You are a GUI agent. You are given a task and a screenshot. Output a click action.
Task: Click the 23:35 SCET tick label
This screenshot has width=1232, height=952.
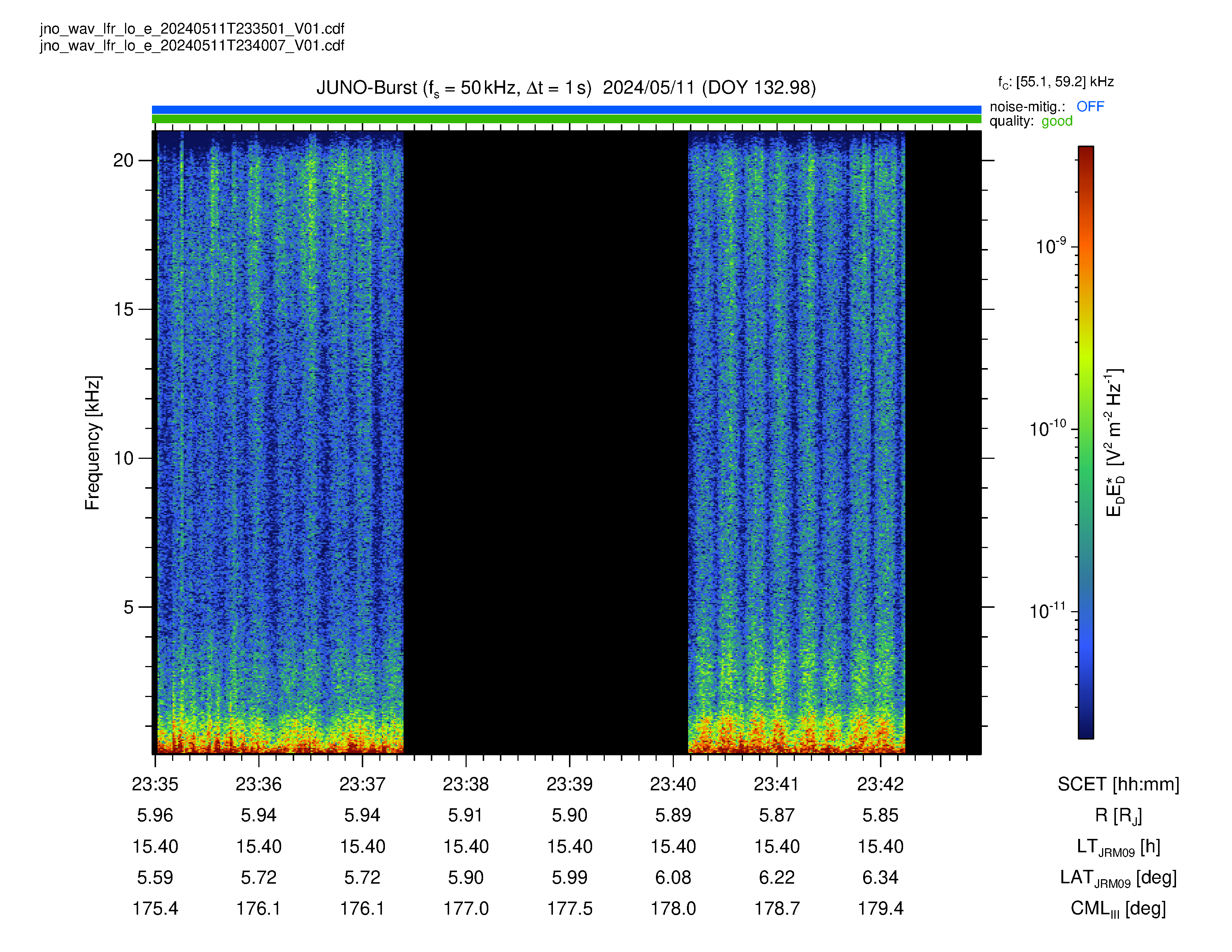coord(155,784)
